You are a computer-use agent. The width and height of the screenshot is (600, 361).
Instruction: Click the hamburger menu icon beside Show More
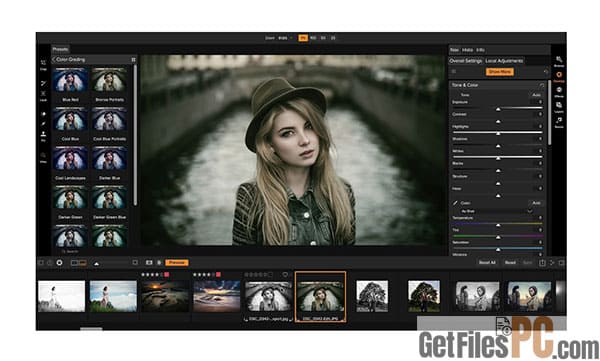pos(454,72)
